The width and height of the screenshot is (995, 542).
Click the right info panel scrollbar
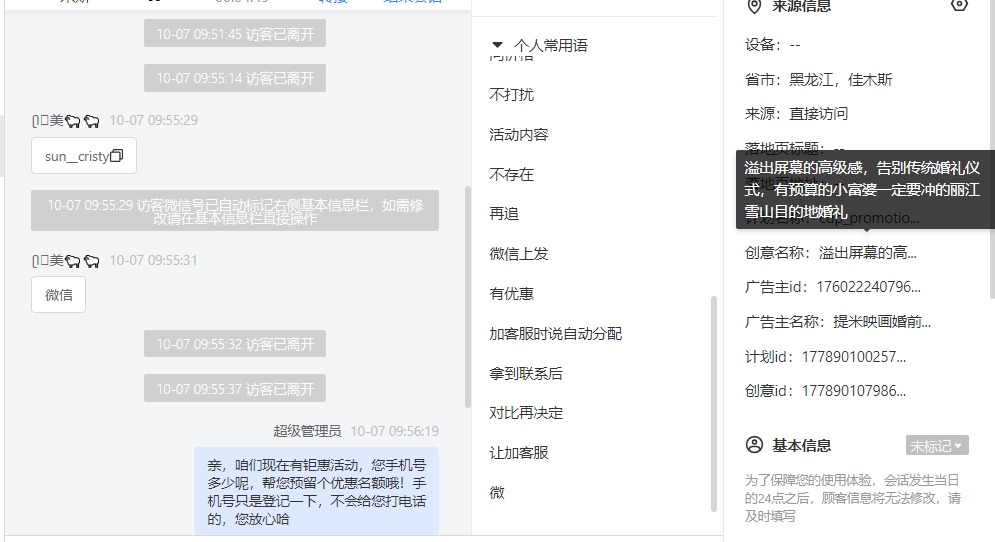(x=992, y=149)
